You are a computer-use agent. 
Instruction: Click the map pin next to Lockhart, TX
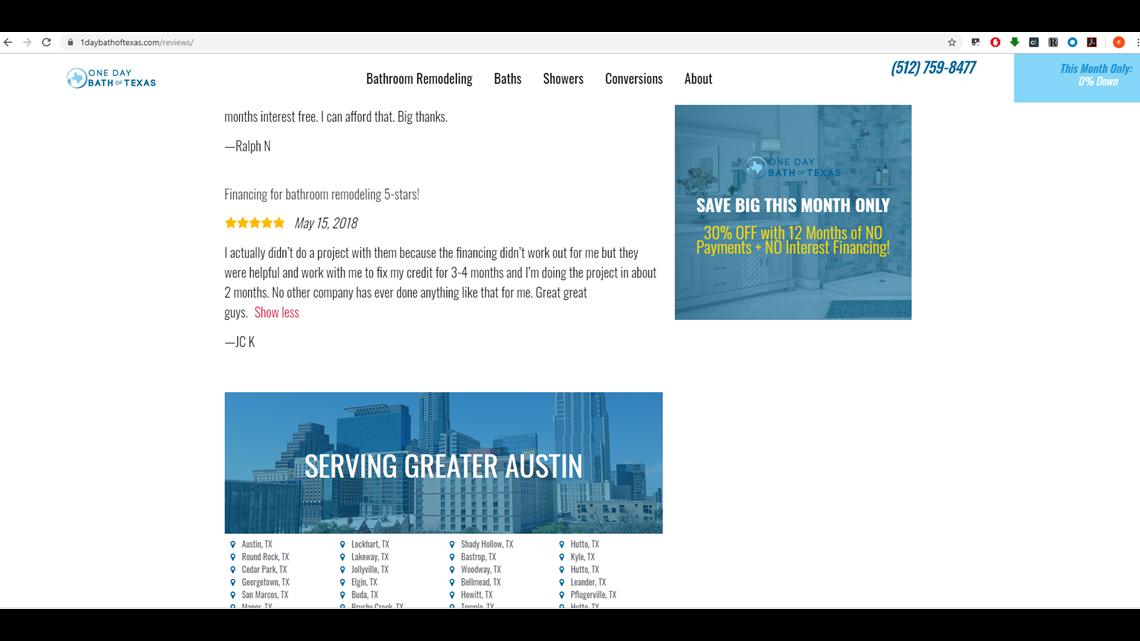point(342,544)
